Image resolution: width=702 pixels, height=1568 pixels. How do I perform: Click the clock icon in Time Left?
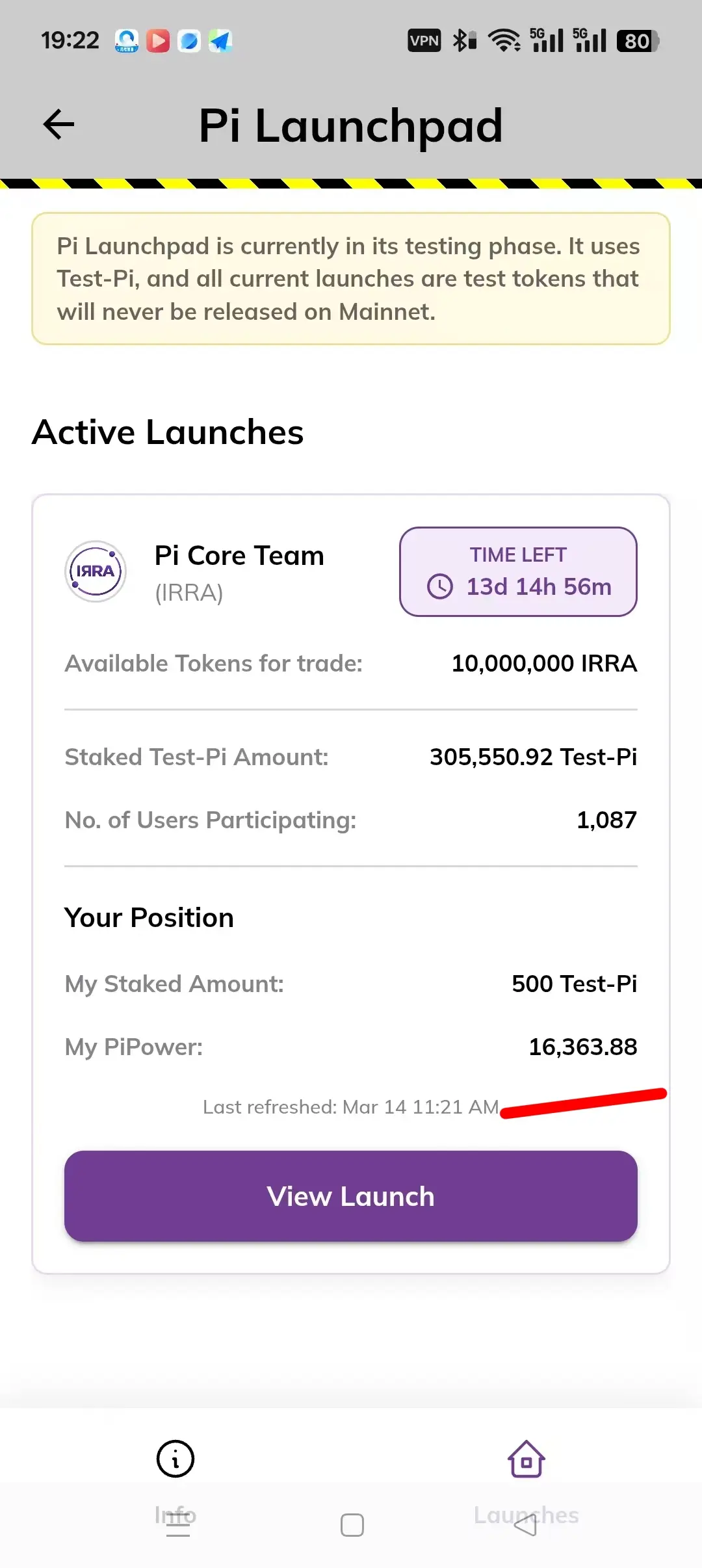440,586
